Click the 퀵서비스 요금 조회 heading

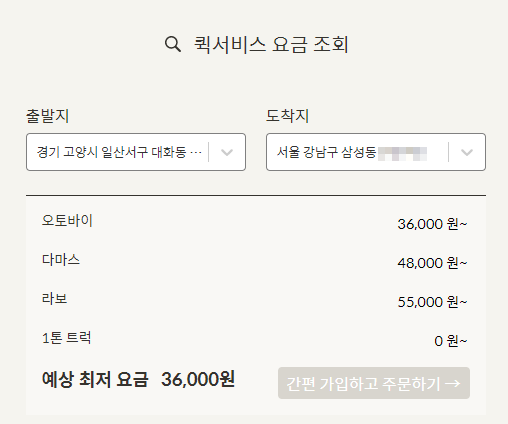pyautogui.click(x=271, y=44)
